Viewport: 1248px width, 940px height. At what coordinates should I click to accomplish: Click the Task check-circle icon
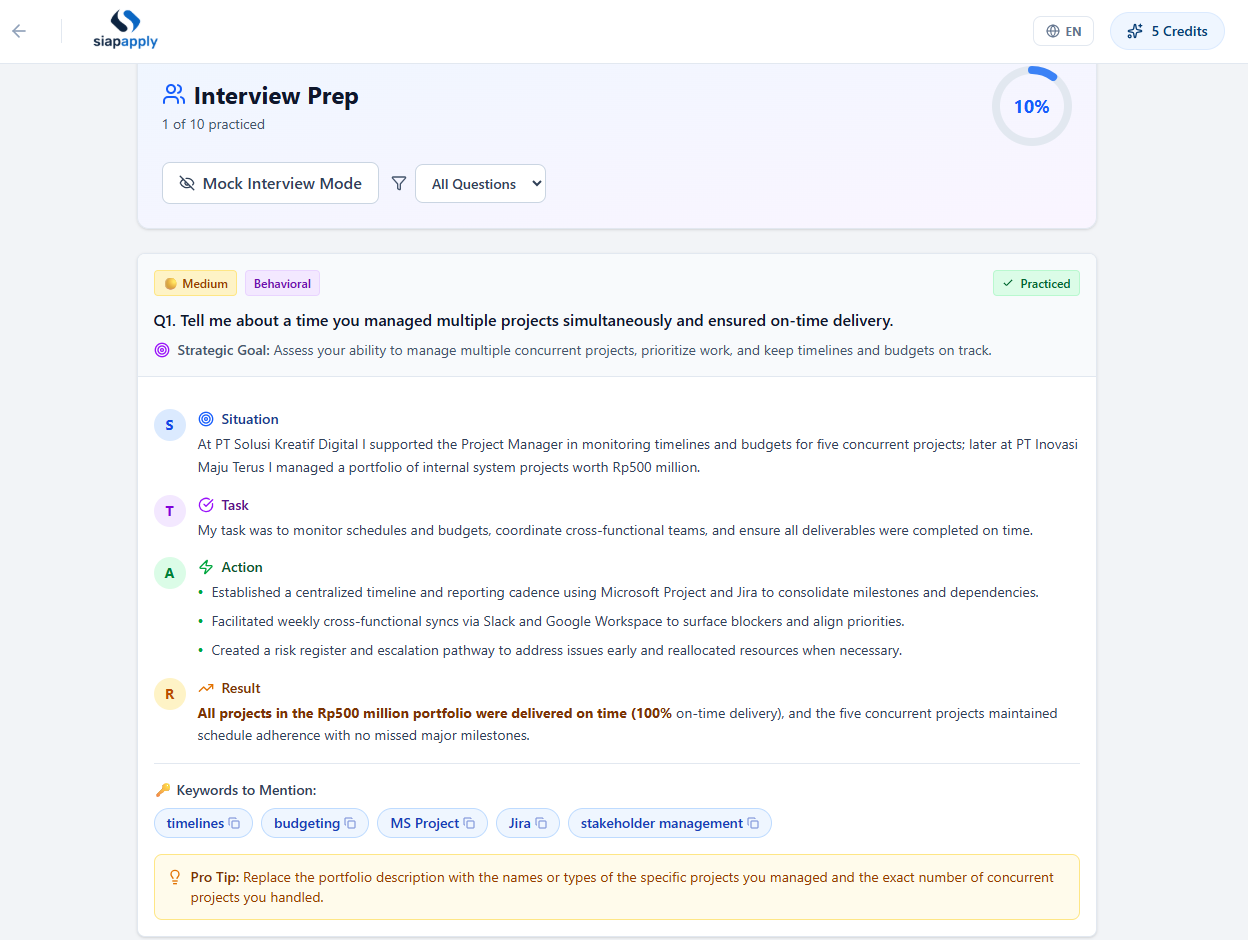[206, 505]
